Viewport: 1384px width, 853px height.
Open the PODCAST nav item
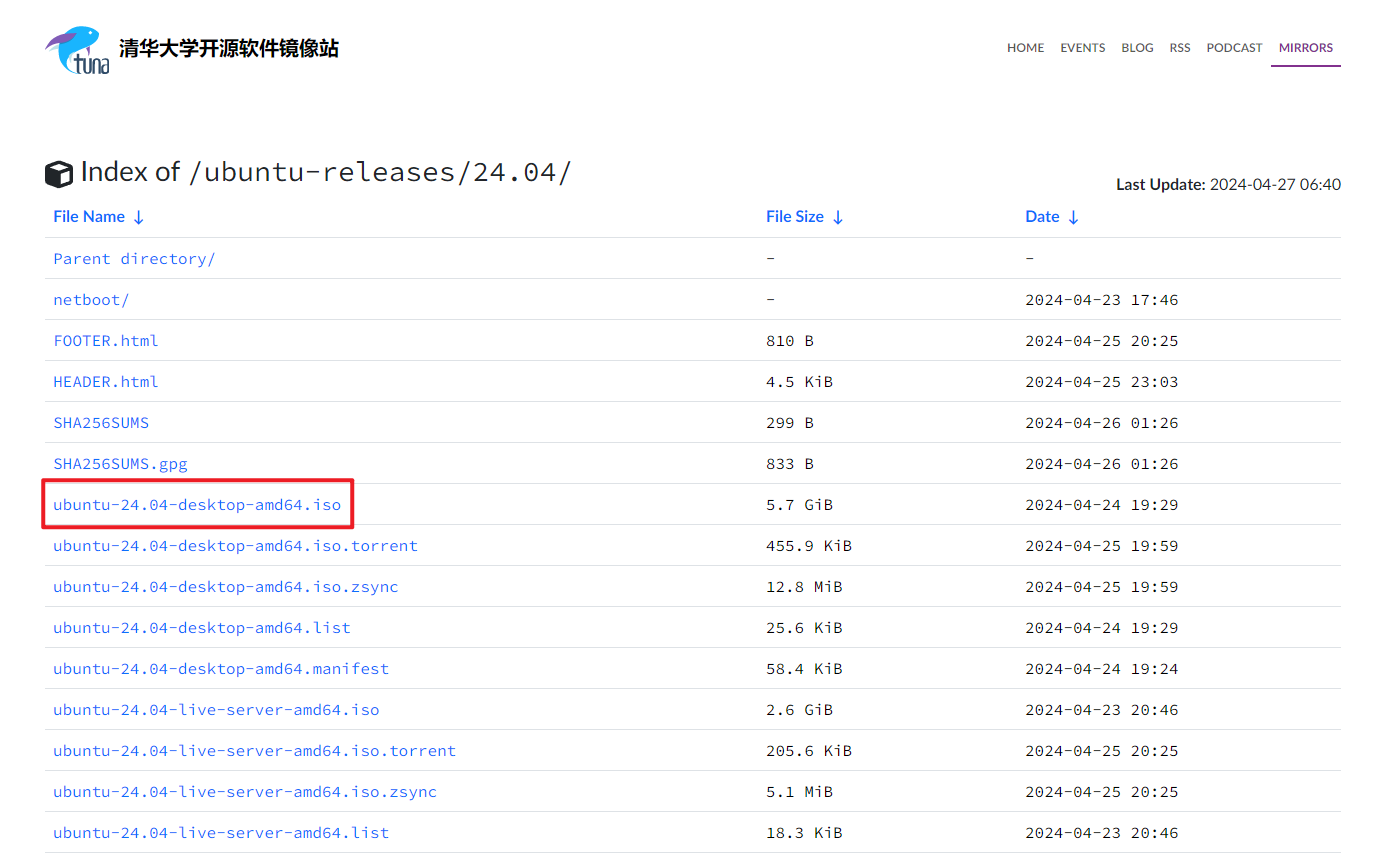coord(1234,48)
